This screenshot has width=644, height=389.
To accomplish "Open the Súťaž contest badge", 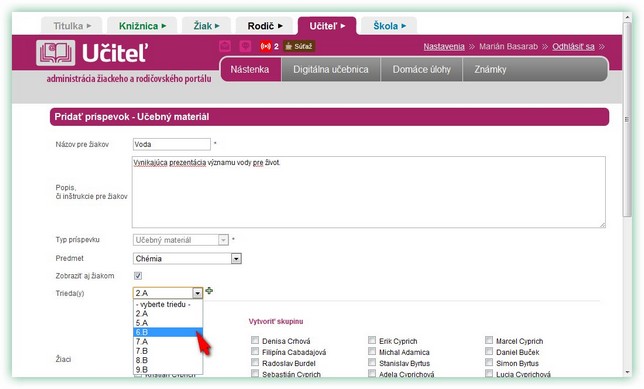I will tap(299, 46).
